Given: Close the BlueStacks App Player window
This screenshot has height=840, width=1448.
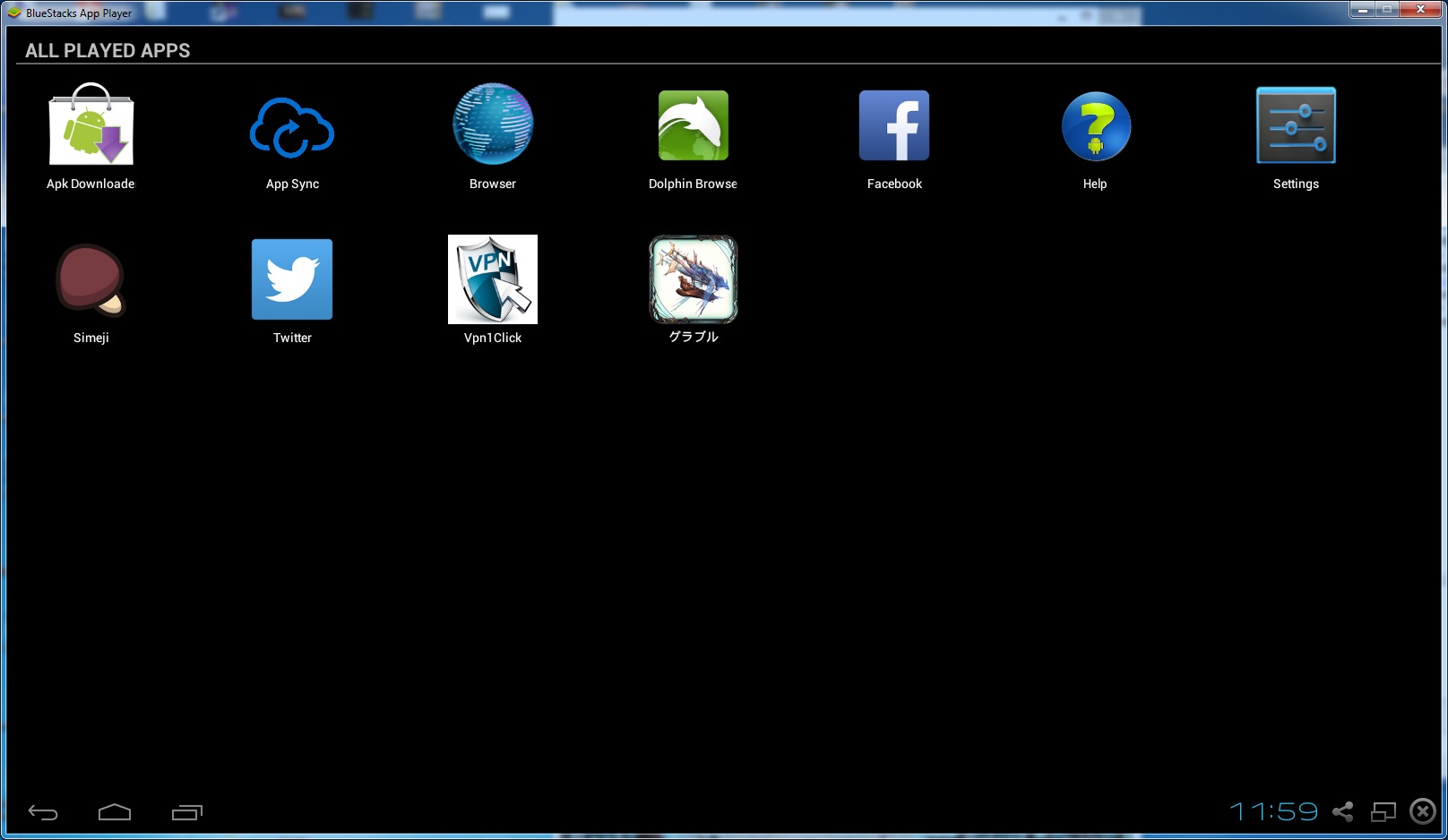Looking at the screenshot, I should [x=1420, y=10].
